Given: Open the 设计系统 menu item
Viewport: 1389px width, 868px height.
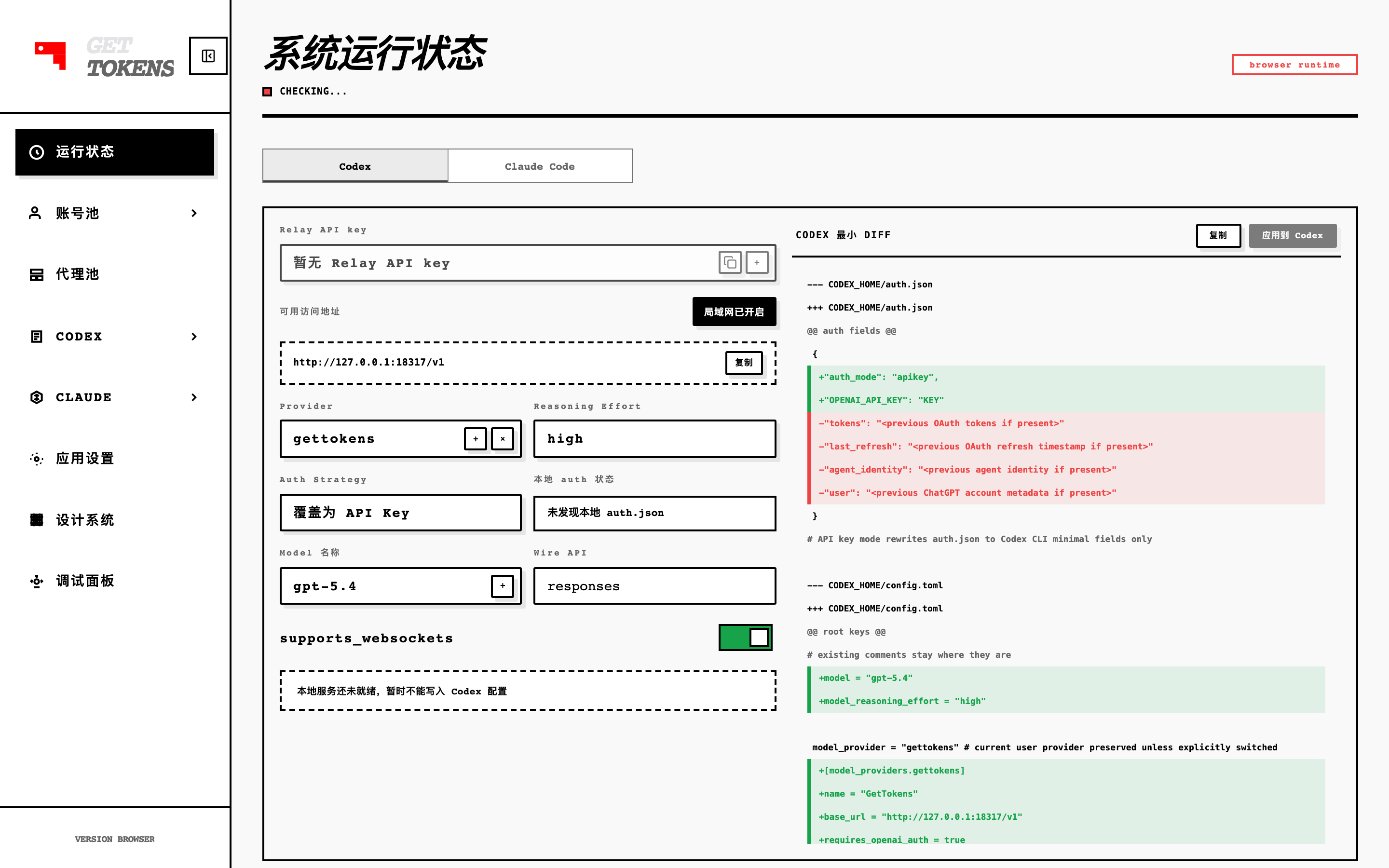Looking at the screenshot, I should 115,520.
